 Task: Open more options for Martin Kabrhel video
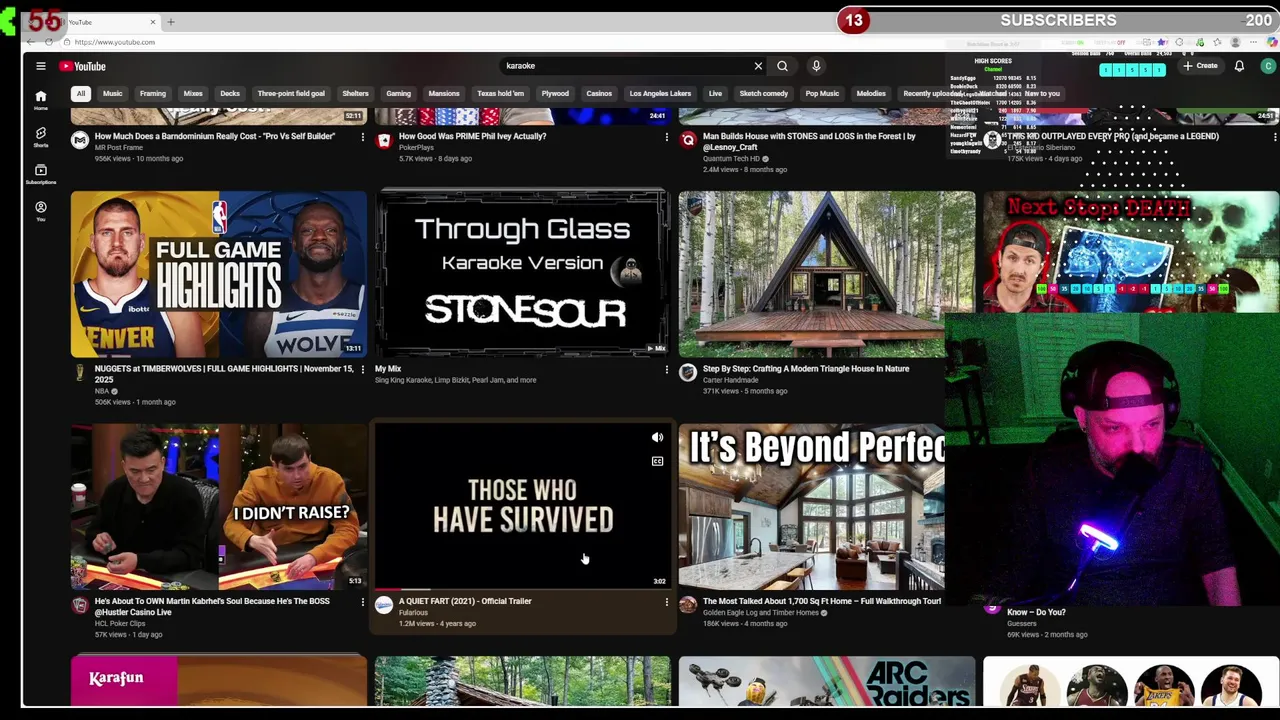tap(362, 602)
